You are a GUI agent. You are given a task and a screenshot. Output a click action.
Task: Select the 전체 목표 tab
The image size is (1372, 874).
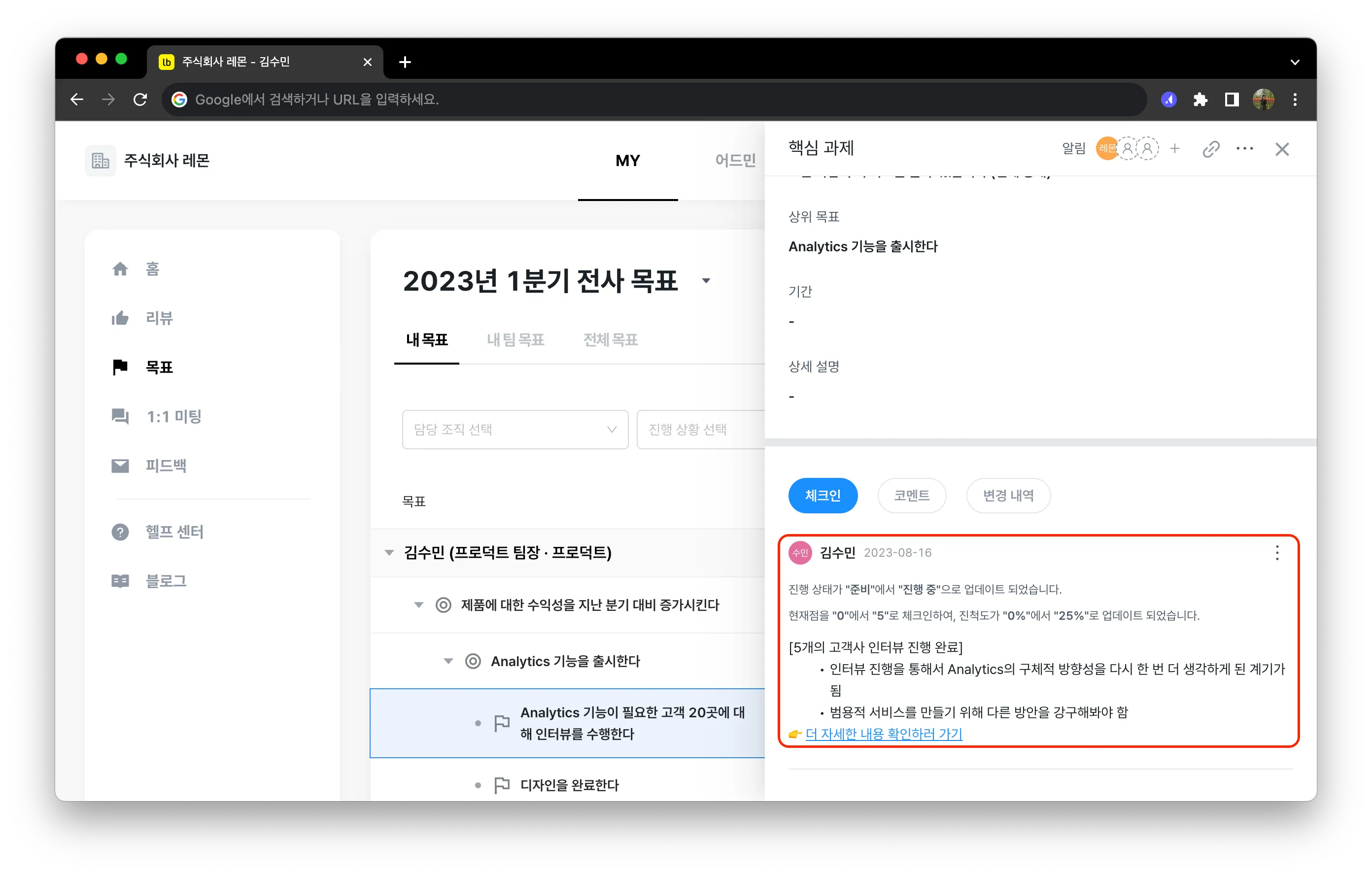(610, 340)
